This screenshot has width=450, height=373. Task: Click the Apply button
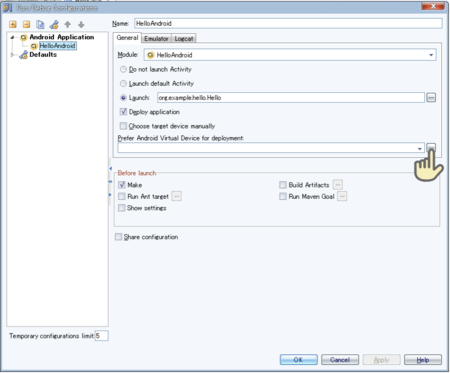click(x=381, y=360)
